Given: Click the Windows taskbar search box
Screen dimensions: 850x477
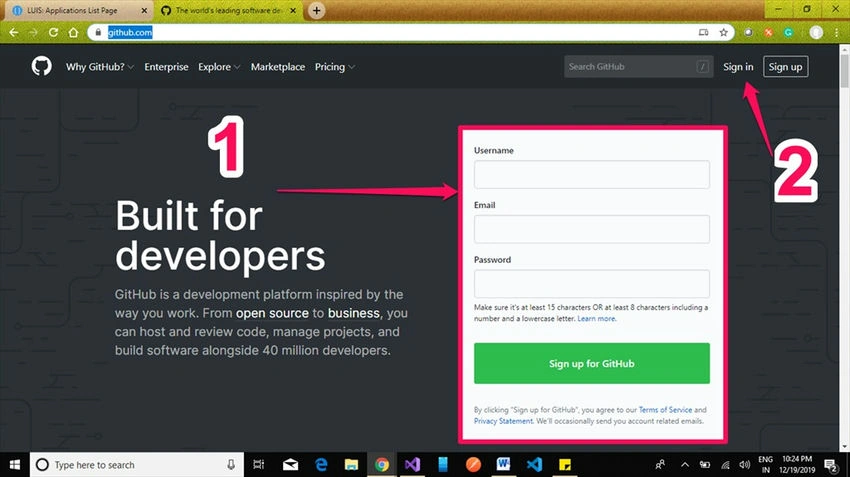Looking at the screenshot, I should pos(137,465).
